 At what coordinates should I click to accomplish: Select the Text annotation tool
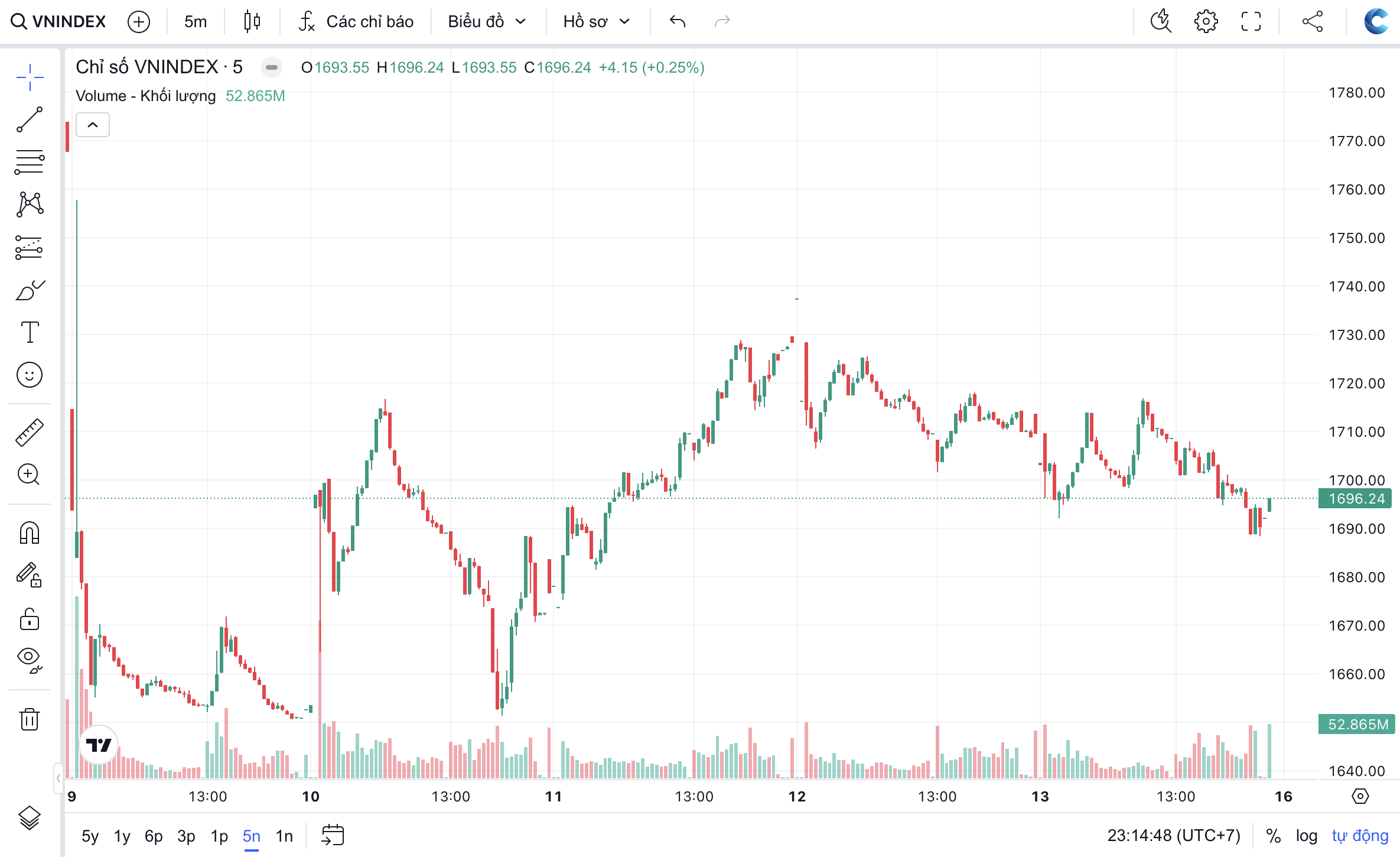[x=30, y=332]
